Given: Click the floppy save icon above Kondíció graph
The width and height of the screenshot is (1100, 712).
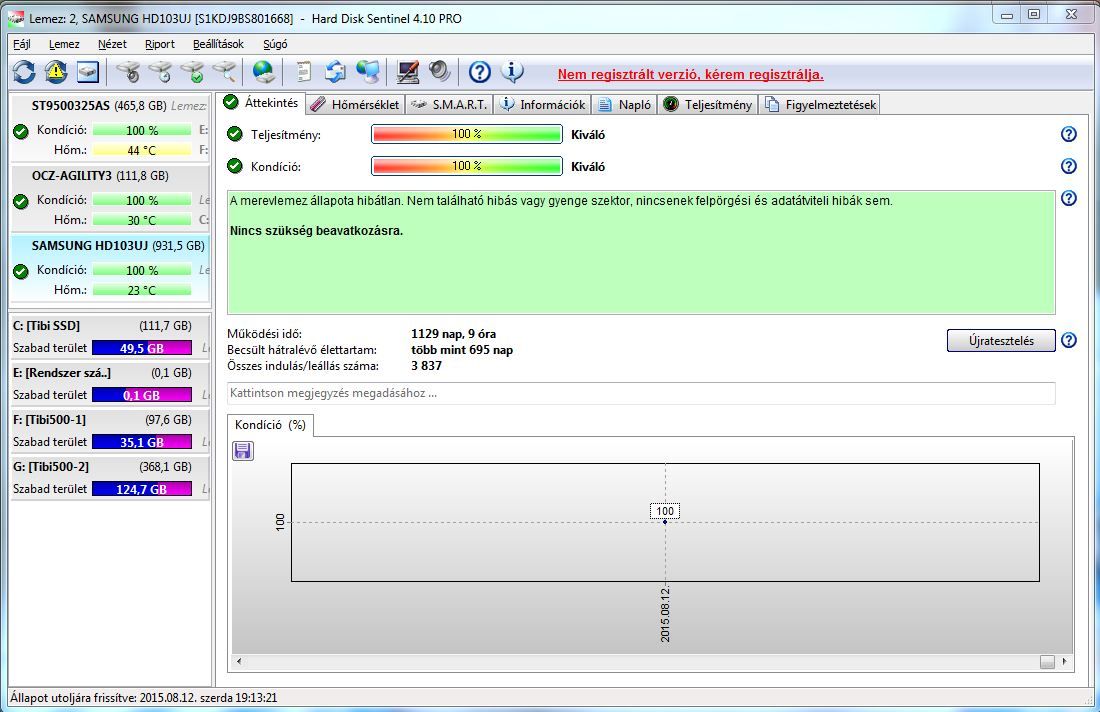Looking at the screenshot, I should [243, 451].
